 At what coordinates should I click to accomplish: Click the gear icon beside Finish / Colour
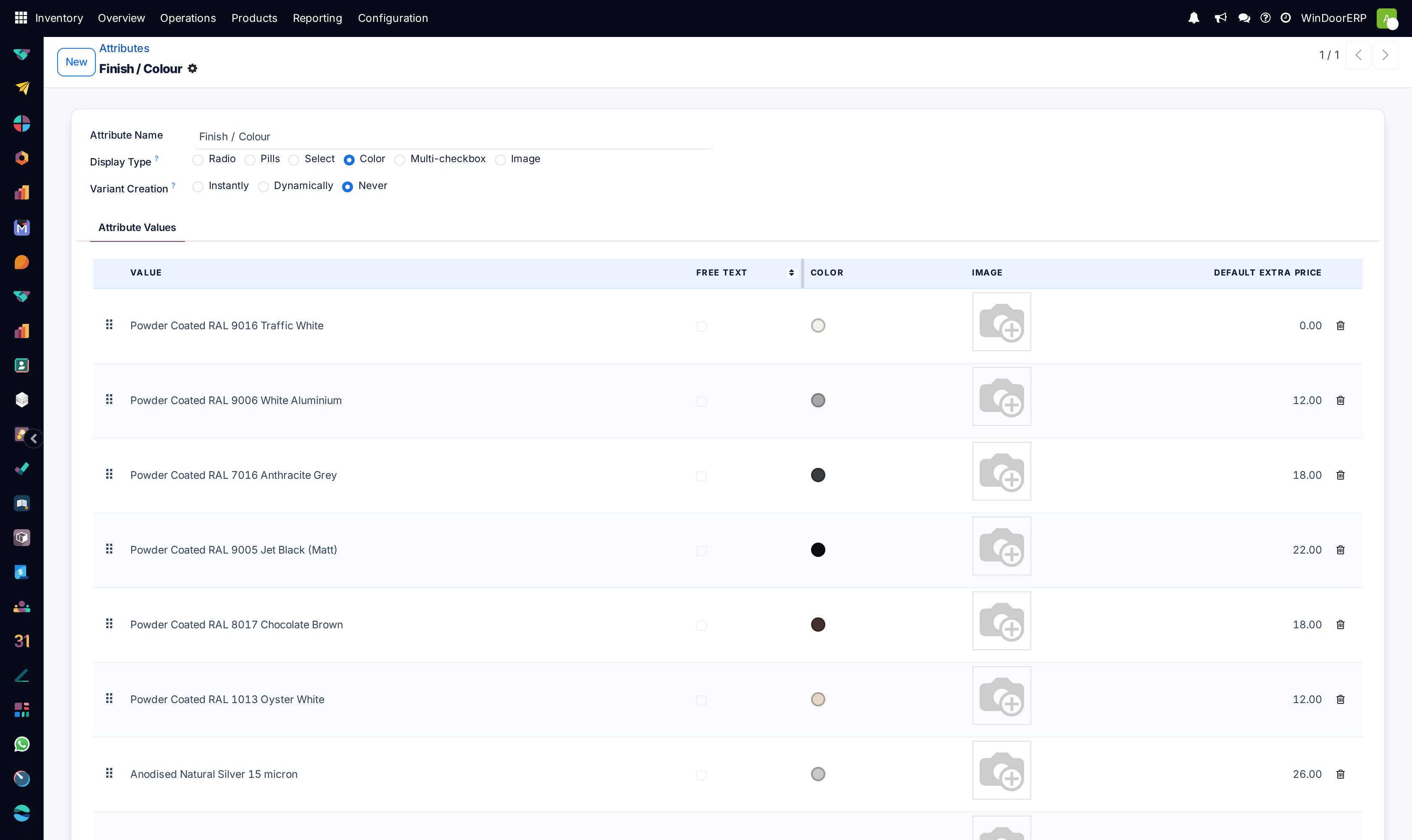[192, 68]
